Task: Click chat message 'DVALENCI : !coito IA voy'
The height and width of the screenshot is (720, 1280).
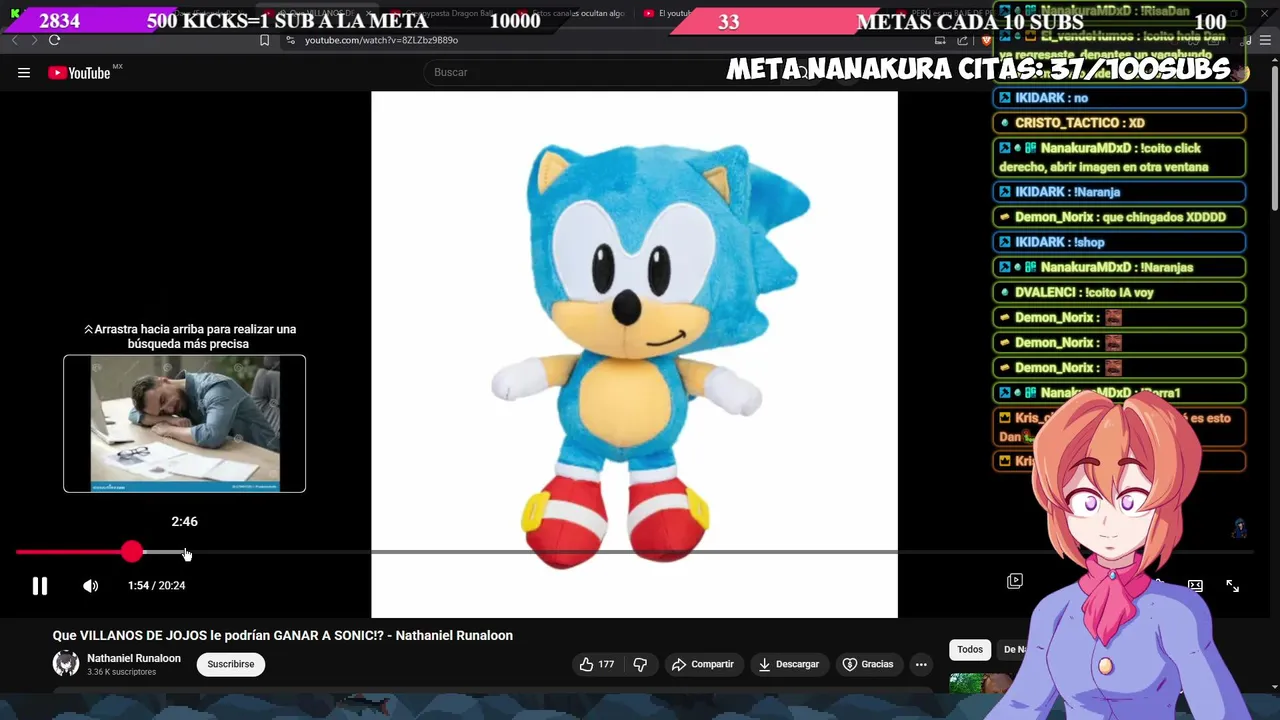Action: click(x=1119, y=293)
